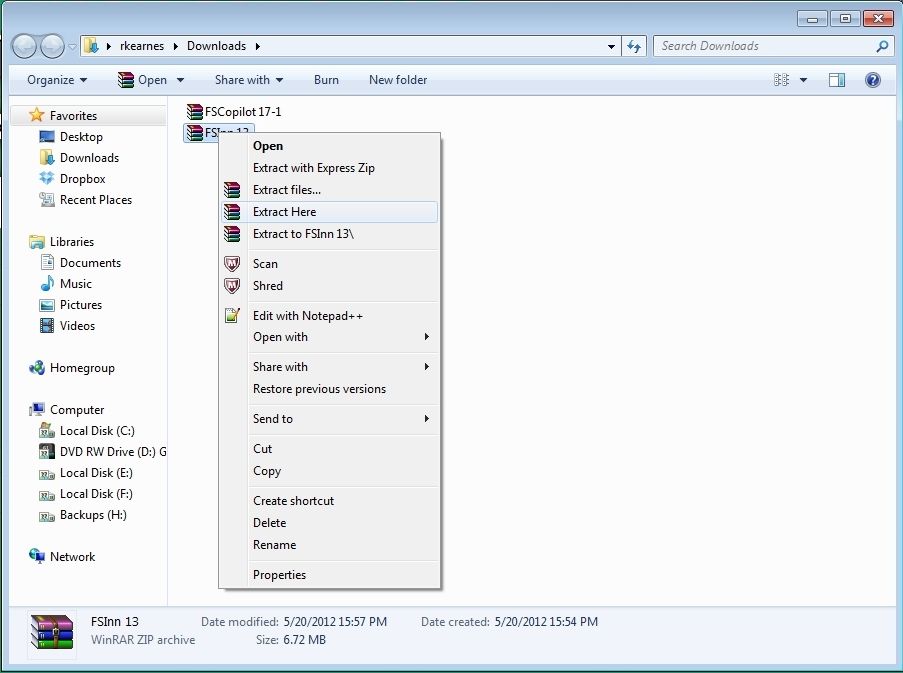Click the refresh arrows icon by the address bar
Screen dimensions: 903x673
[x=634, y=46]
